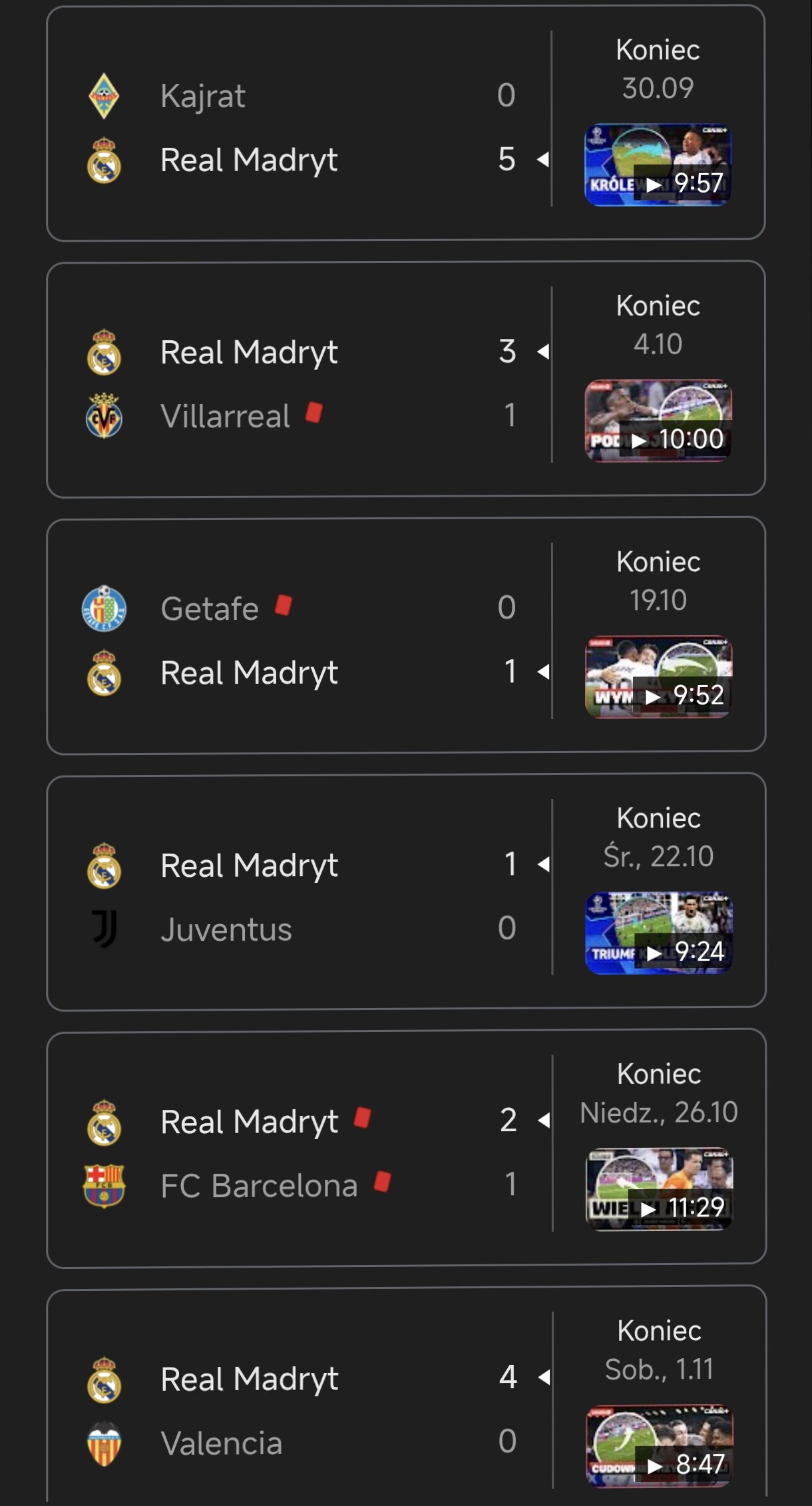Click the Getafe club crest
812x1506 pixels.
tap(104, 608)
